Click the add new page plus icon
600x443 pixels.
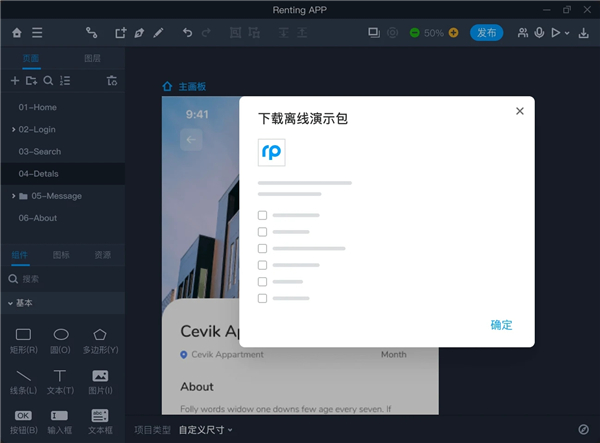[x=15, y=81]
